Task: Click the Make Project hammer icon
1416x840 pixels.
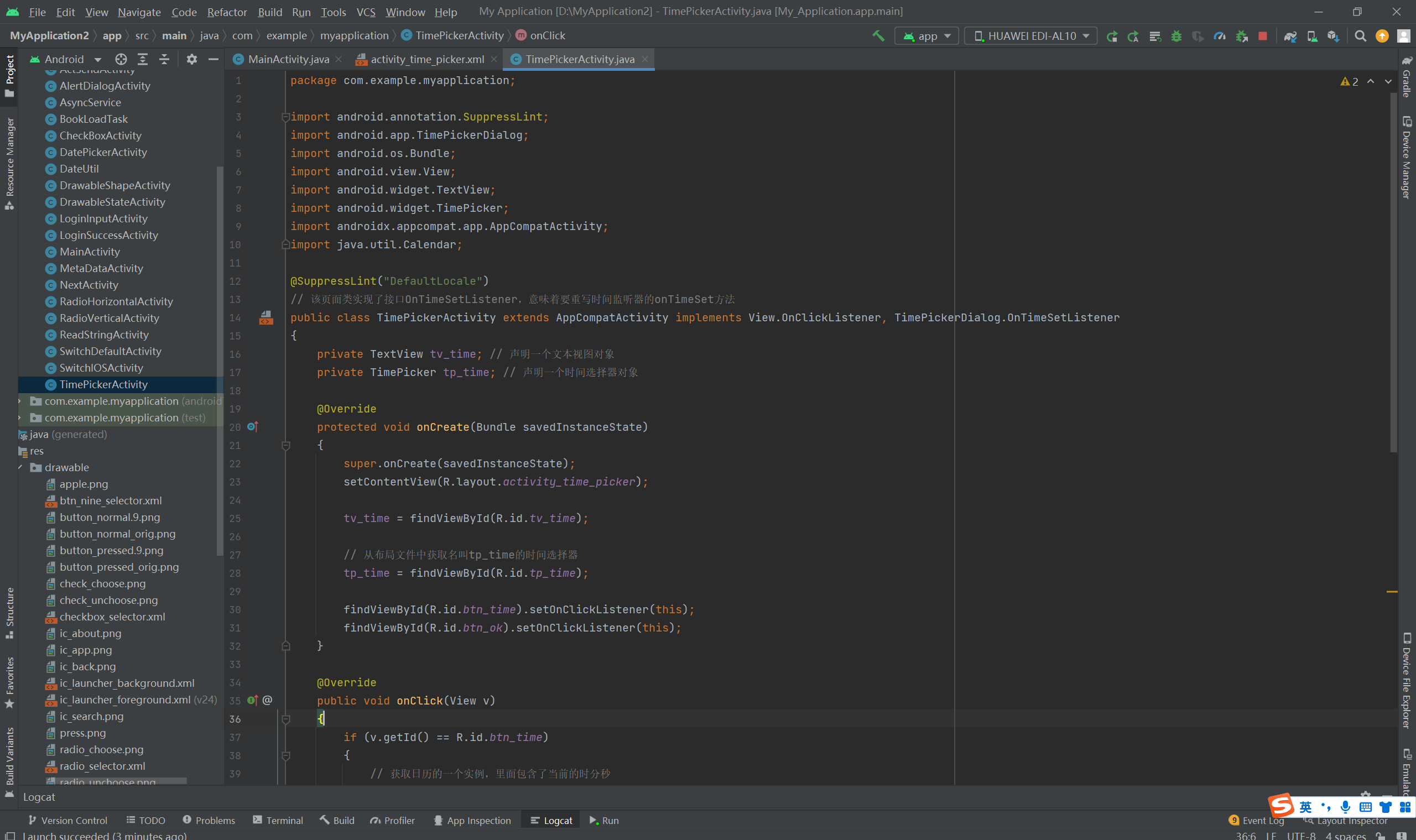Action: [878, 35]
